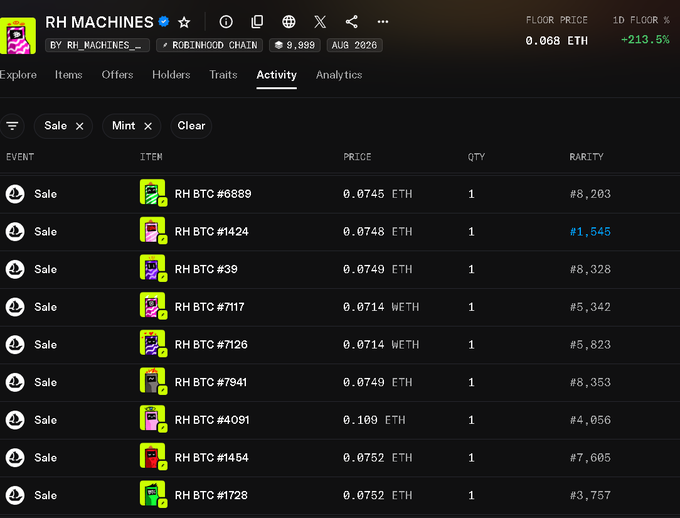680x518 pixels.
Task: Click the sale icon for RH BTC #7126
Action: 15,344
